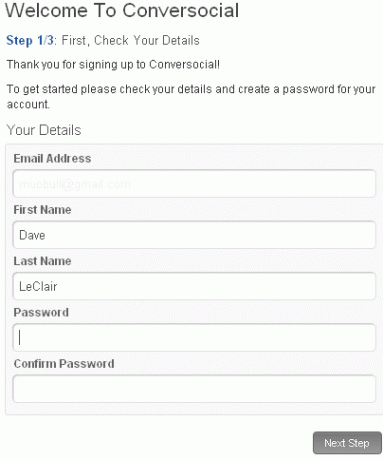
Task: Click the bold Password label text
Action: point(41,312)
